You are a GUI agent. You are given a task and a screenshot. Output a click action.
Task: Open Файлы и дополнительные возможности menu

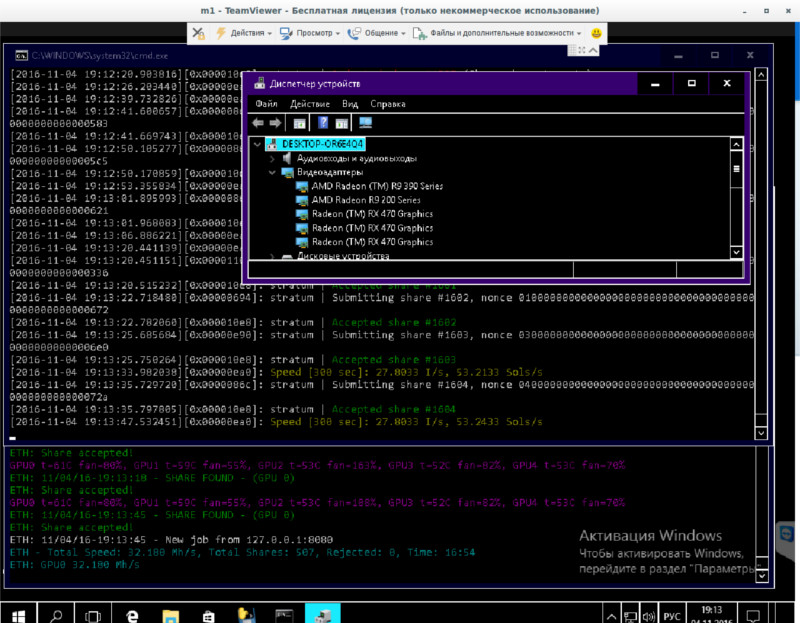(x=497, y=33)
